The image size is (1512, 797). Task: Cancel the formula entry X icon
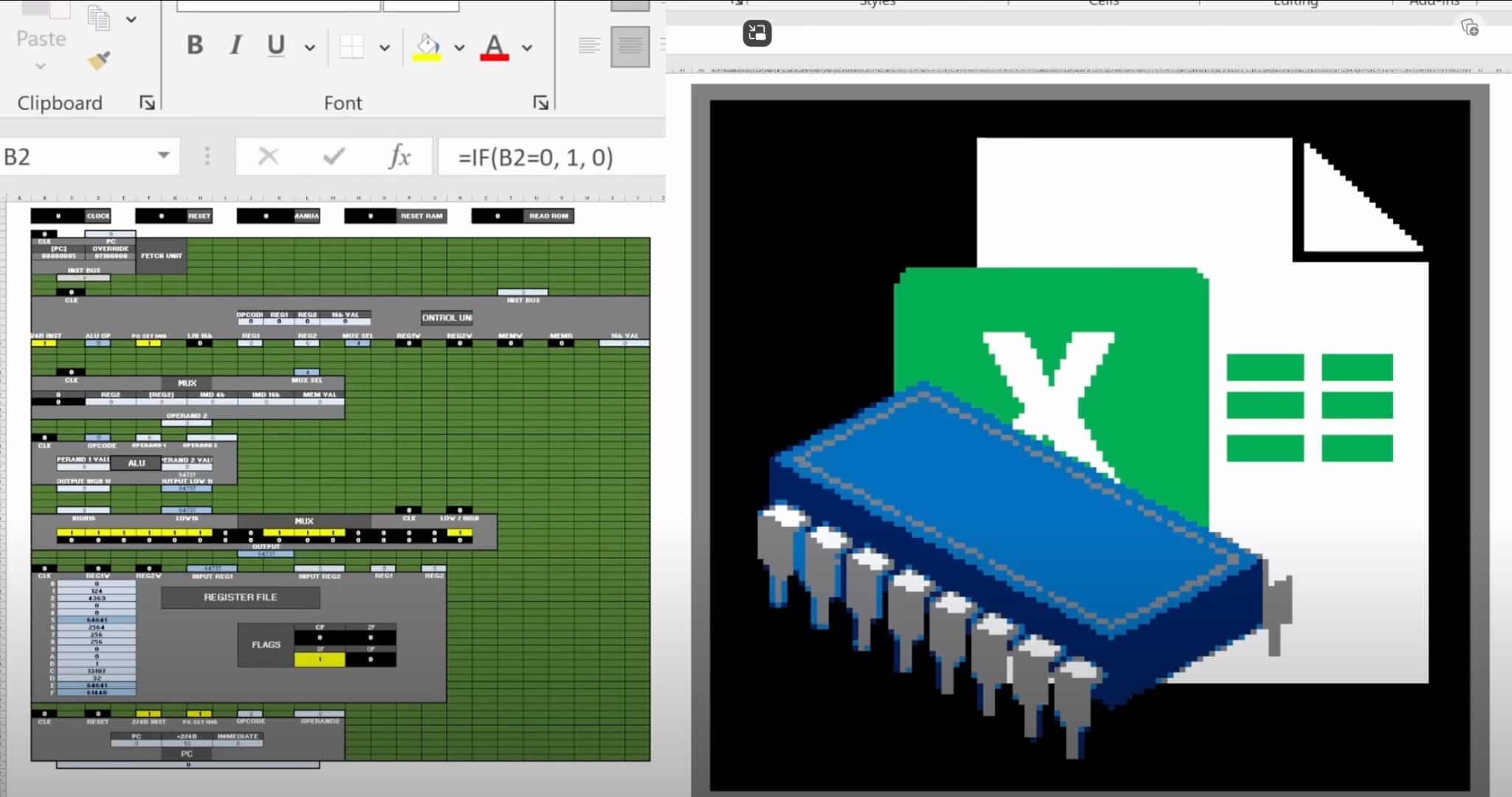[268, 157]
